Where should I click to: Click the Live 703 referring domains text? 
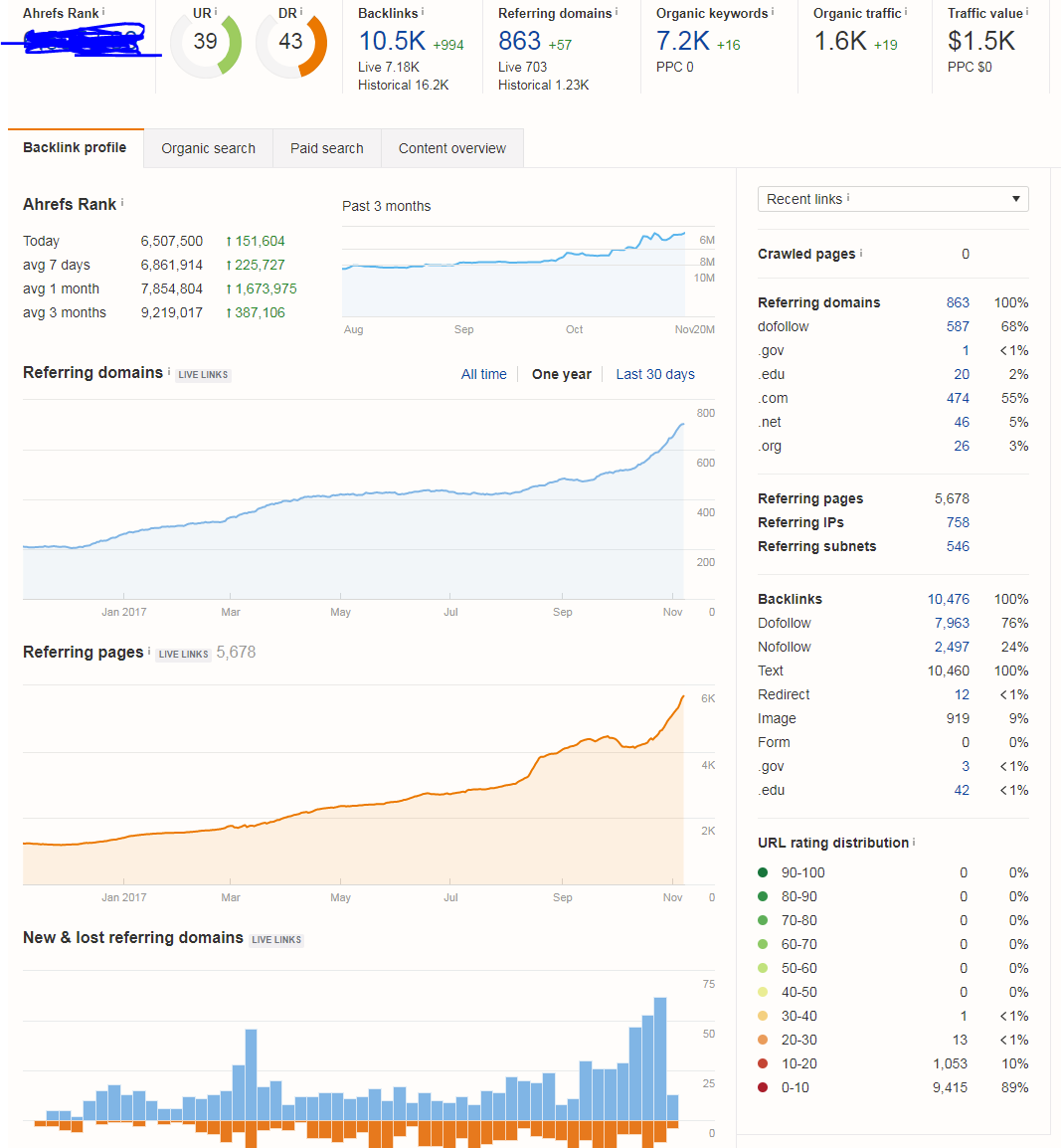pyautogui.click(x=522, y=67)
